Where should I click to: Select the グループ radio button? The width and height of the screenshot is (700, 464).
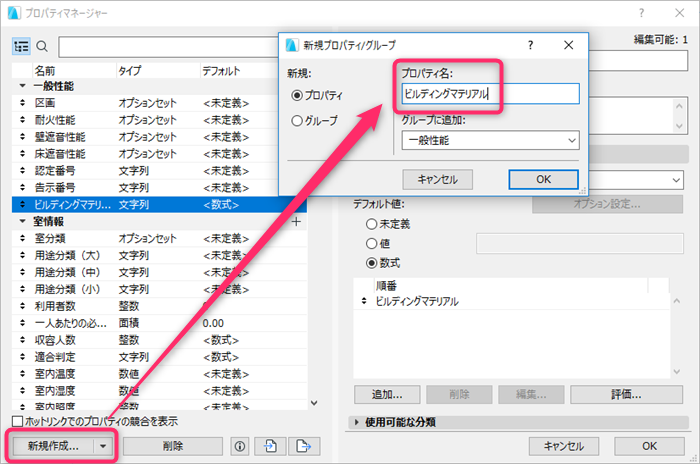click(x=296, y=121)
